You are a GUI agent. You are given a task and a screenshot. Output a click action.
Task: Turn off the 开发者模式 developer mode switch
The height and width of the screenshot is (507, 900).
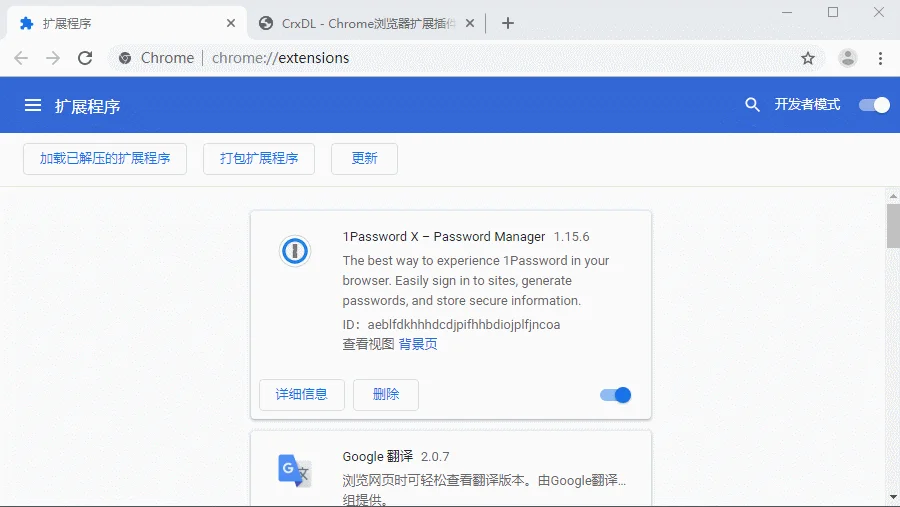point(874,105)
